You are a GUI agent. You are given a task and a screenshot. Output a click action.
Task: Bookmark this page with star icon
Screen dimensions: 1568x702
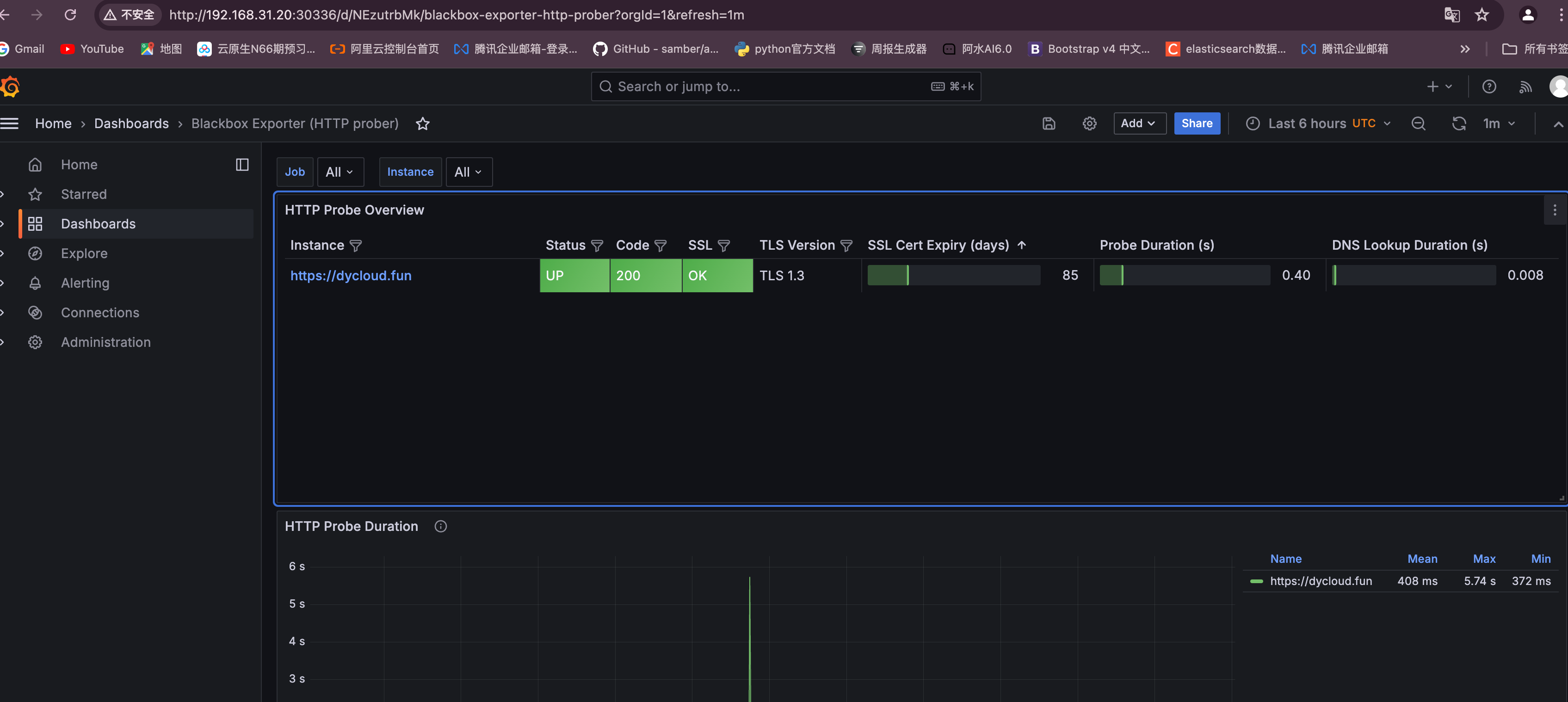pos(1481,15)
